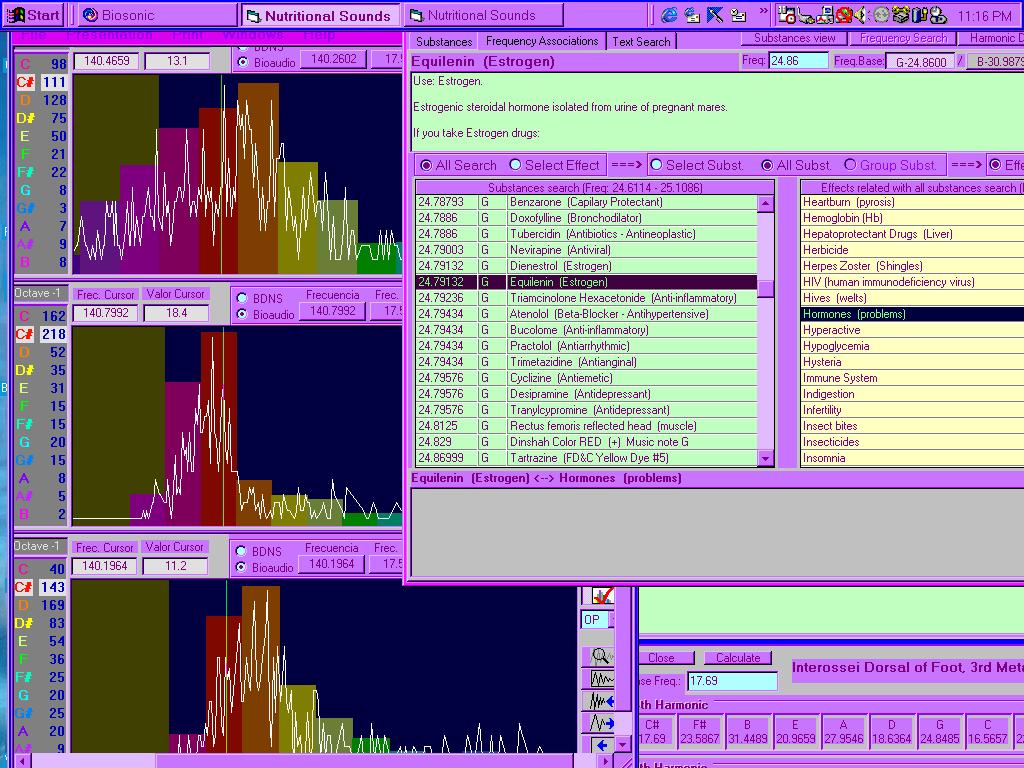Click the Frequency Search button

(903, 38)
